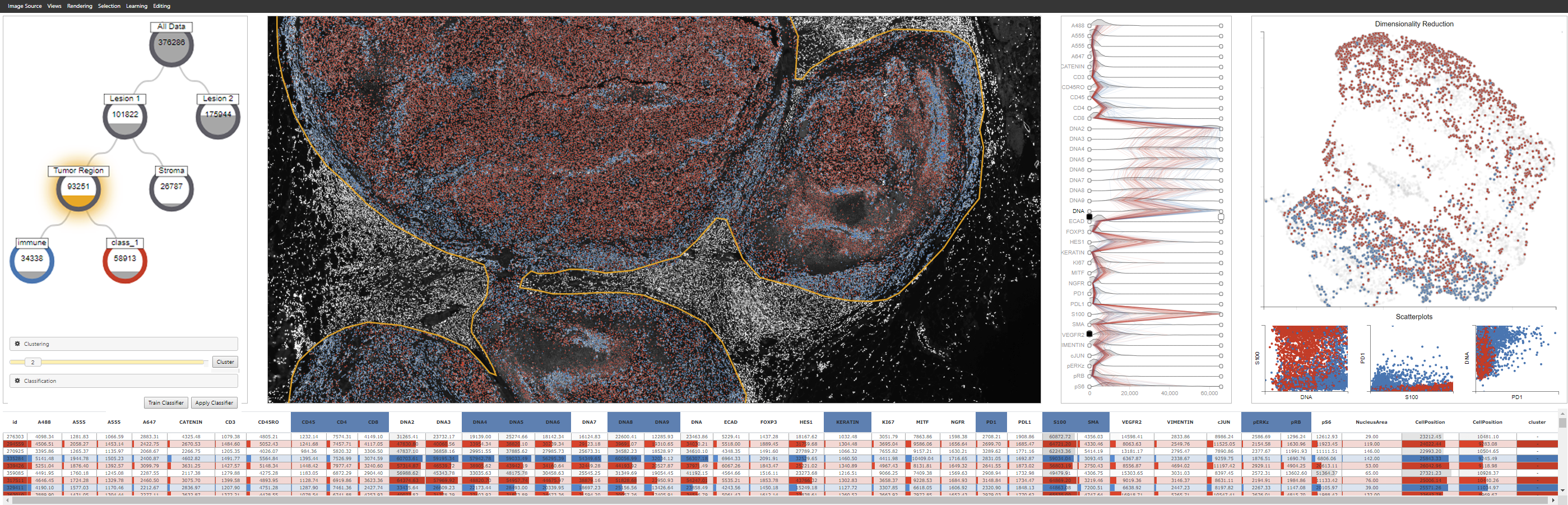The width and height of the screenshot is (1568, 505).
Task: Toggle the VEGFR2 channel marker square
Action: (x=1089, y=333)
